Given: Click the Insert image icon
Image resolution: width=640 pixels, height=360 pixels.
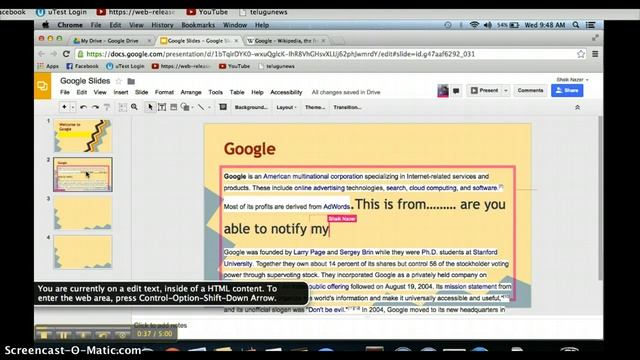Looking at the screenshot, I should 173,107.
